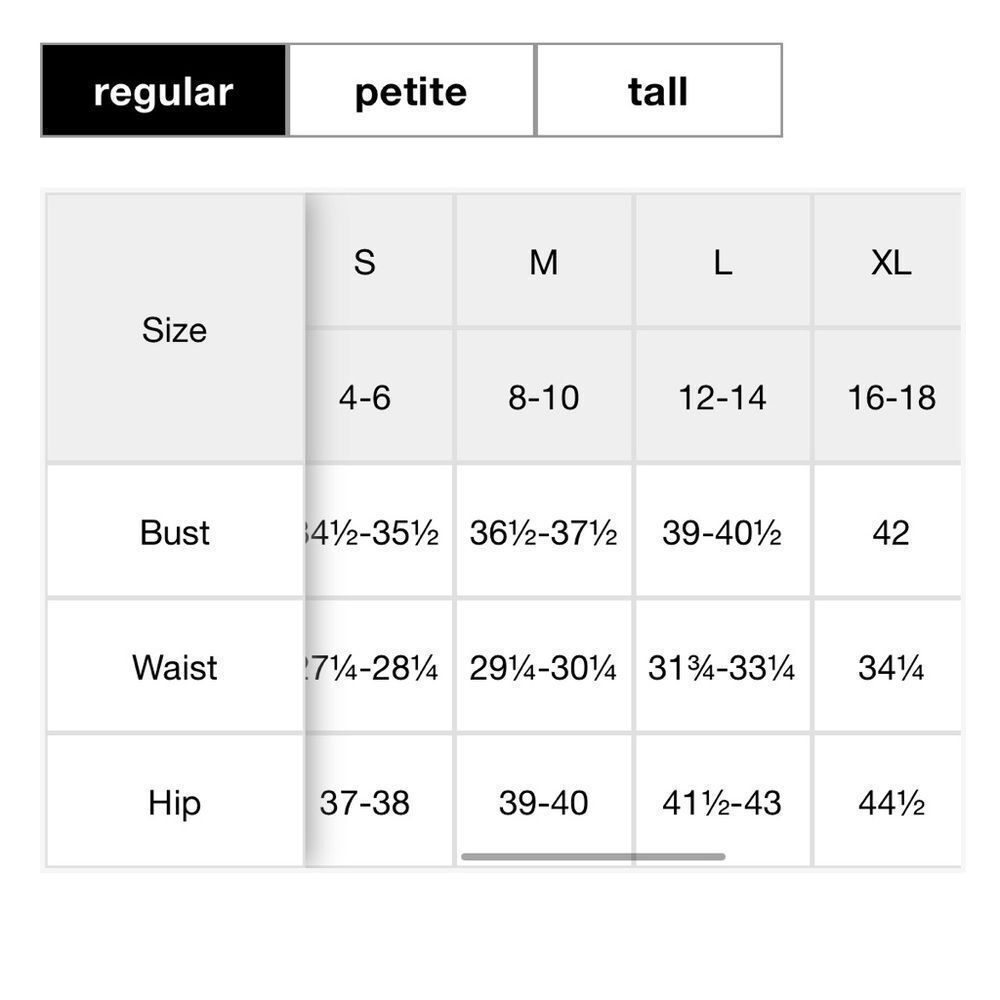
Task: Click the Bust row label
Action: pyautogui.click(x=175, y=531)
